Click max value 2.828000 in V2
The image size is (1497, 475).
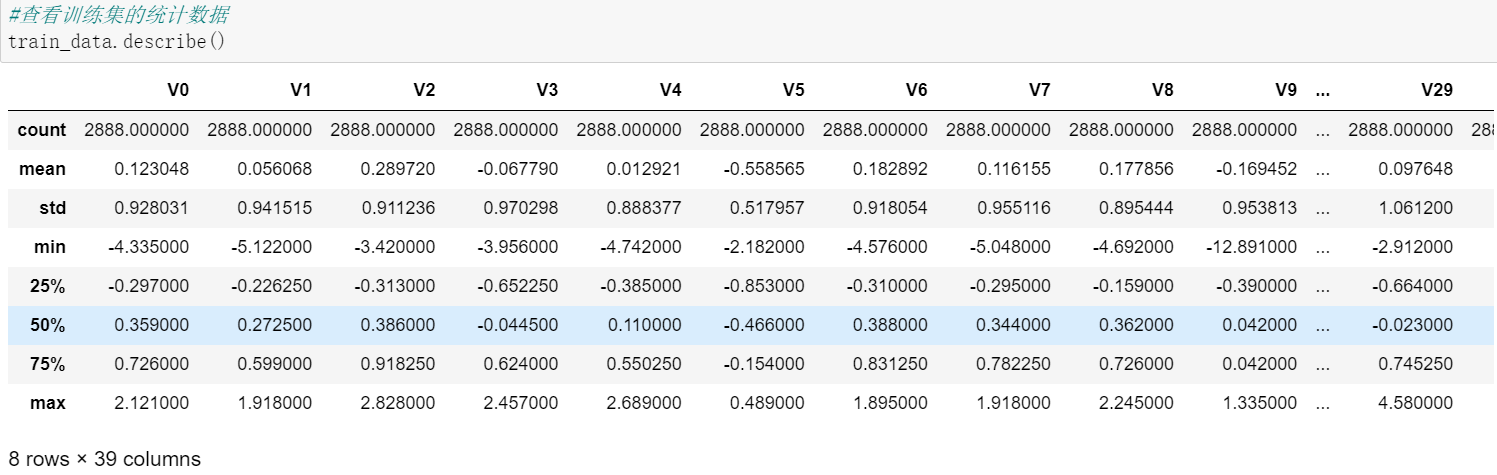click(398, 403)
